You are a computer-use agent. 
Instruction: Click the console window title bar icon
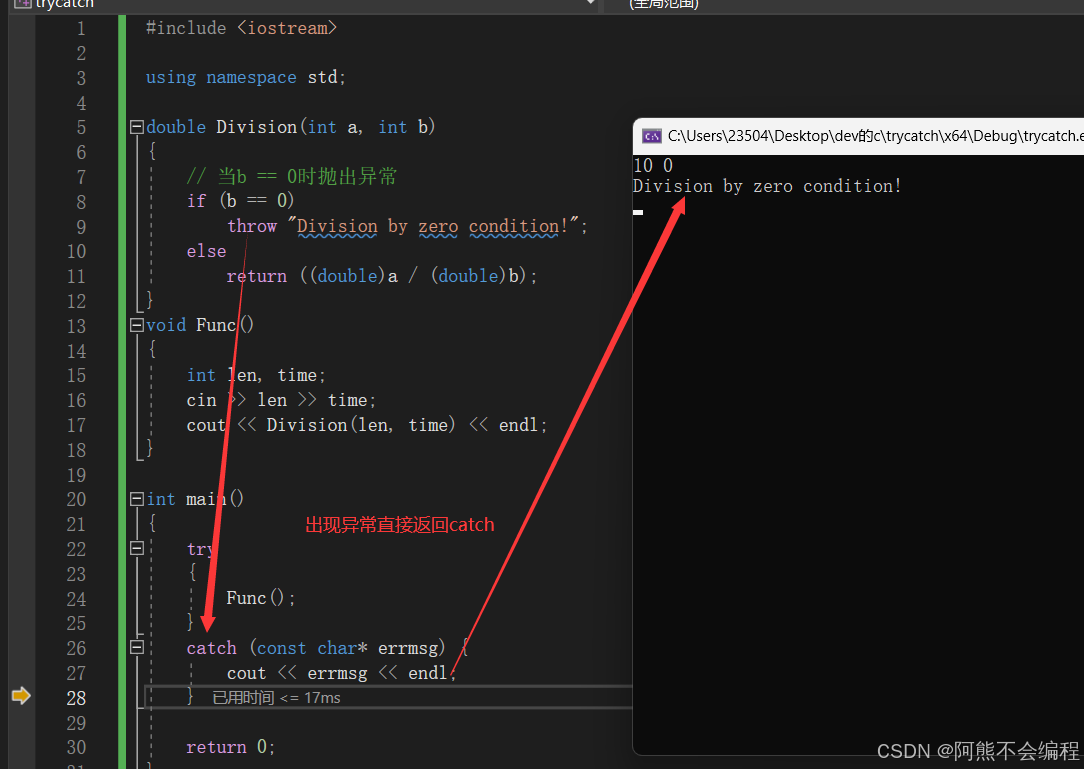pyautogui.click(x=651, y=136)
